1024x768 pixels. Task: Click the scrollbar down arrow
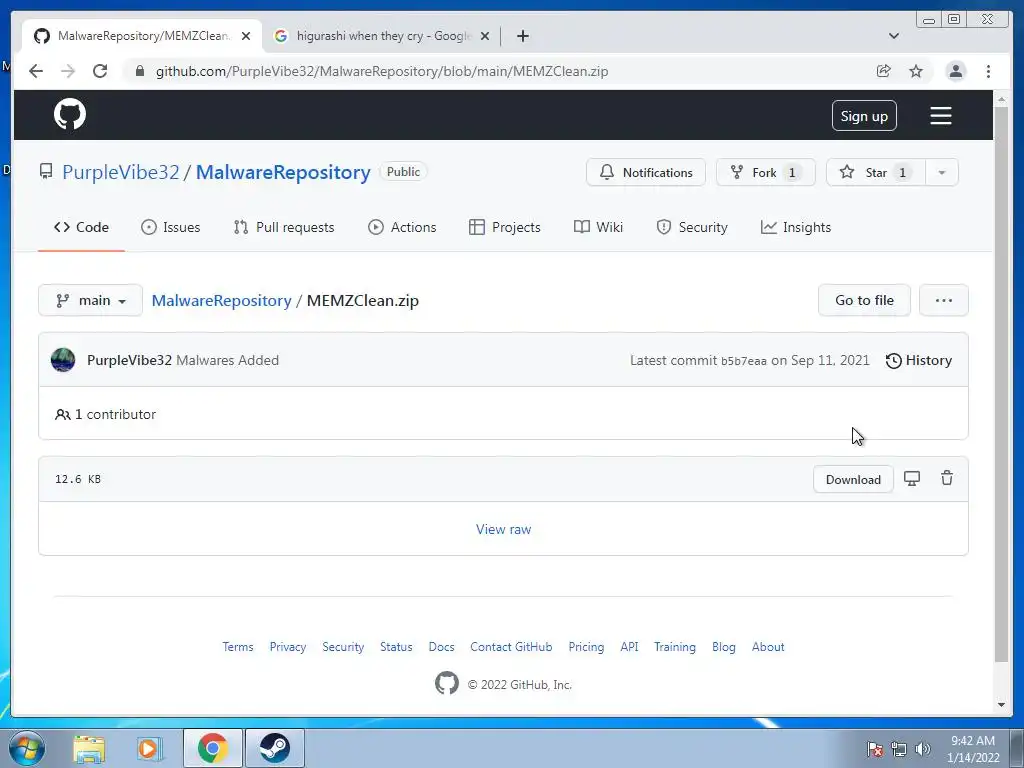pyautogui.click(x=1001, y=705)
